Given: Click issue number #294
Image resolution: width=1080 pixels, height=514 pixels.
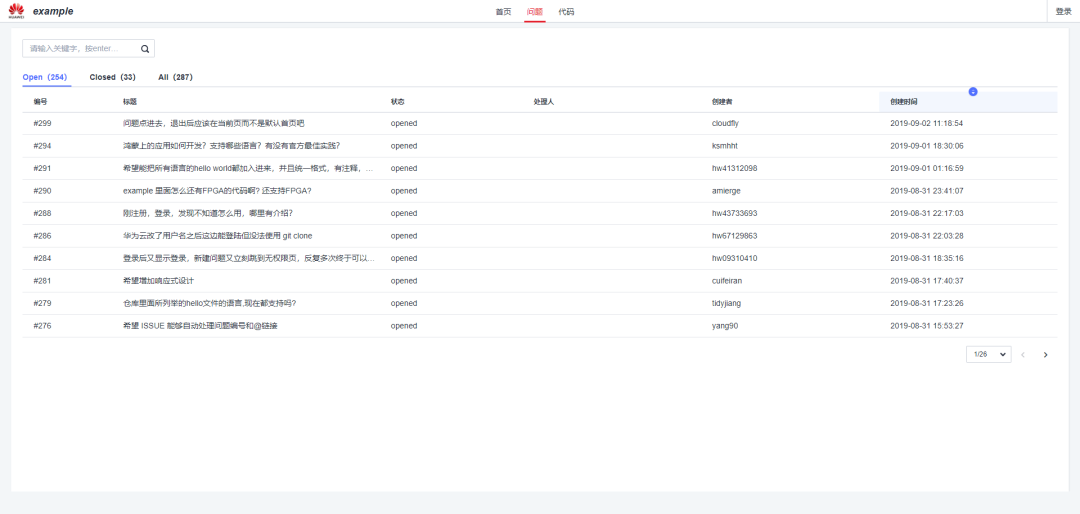Looking at the screenshot, I should click(42, 146).
